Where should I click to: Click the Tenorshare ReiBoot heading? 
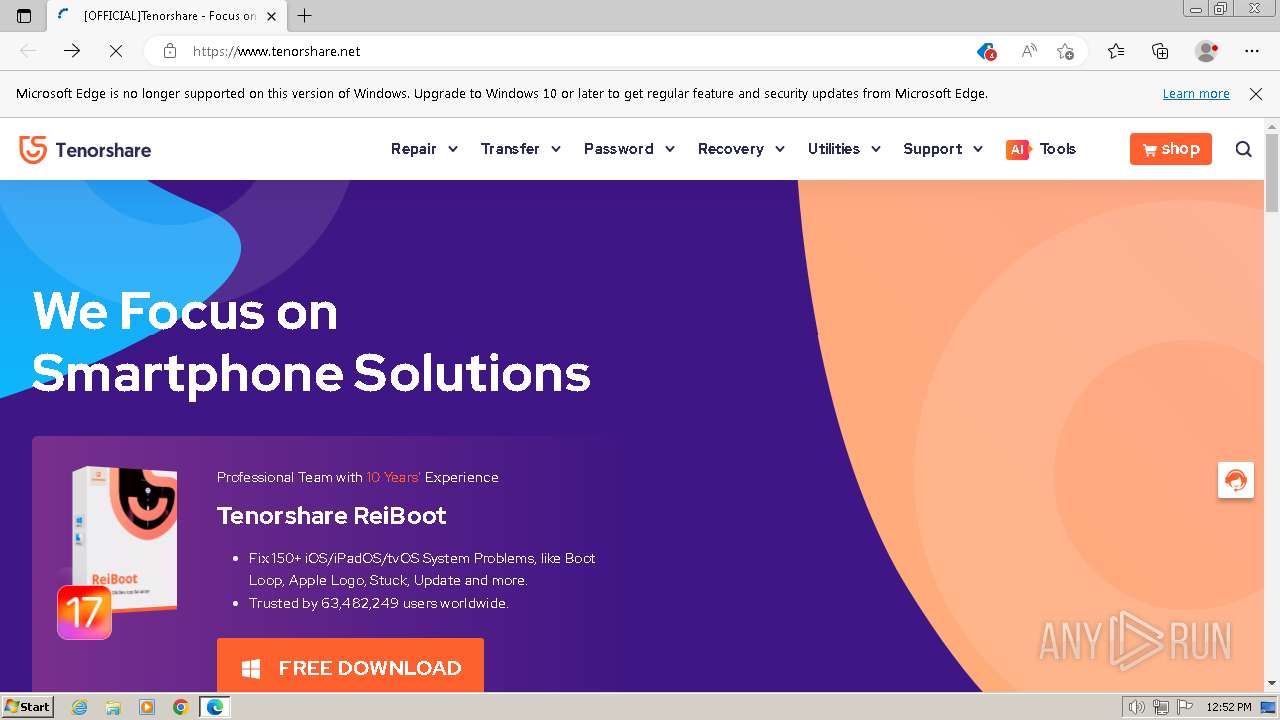pyautogui.click(x=331, y=516)
